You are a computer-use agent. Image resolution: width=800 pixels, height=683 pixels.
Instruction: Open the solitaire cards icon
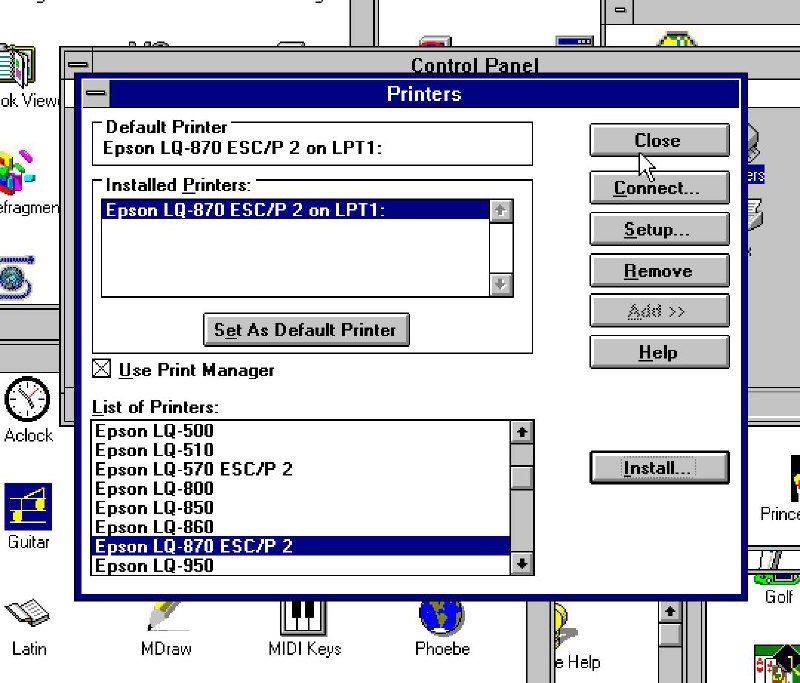777,663
